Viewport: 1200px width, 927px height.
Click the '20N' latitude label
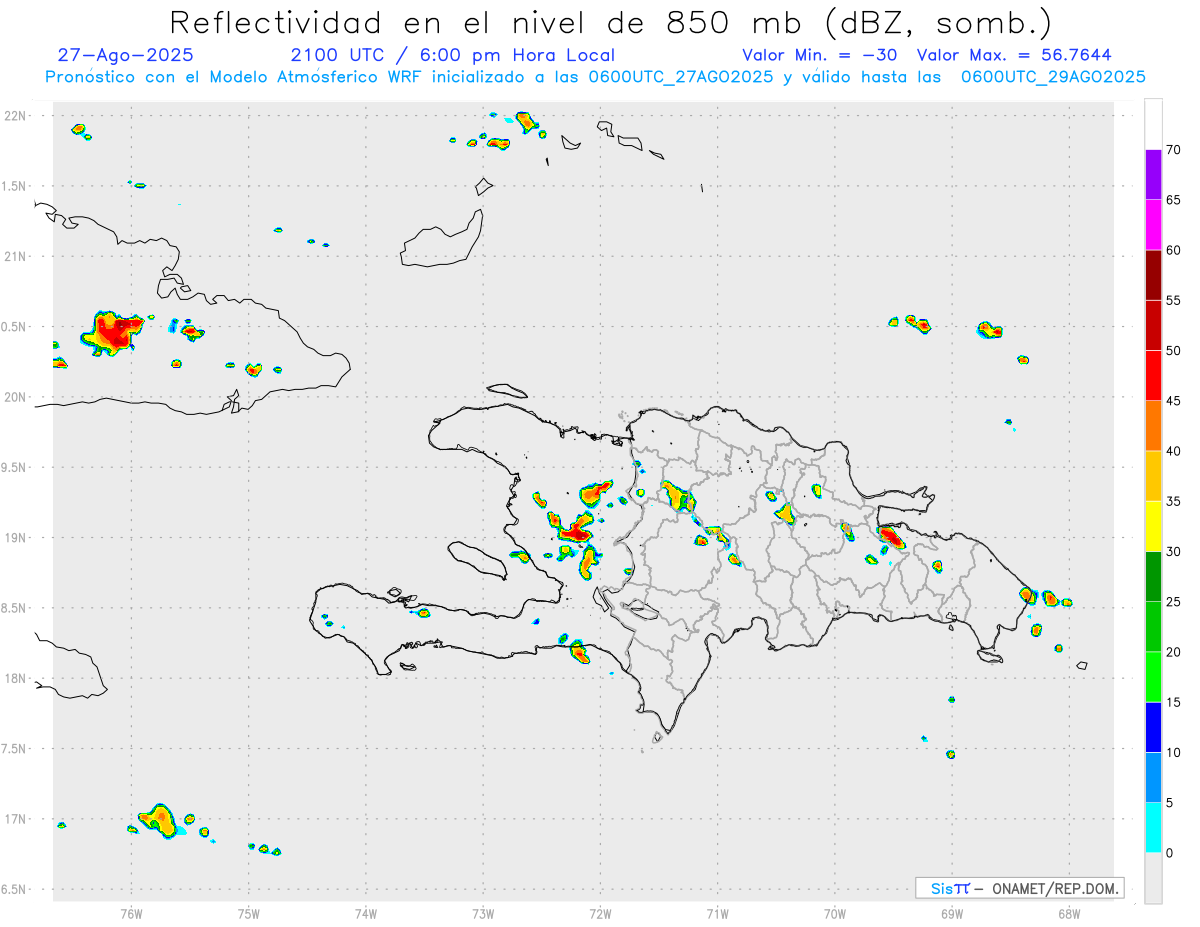coord(16,397)
